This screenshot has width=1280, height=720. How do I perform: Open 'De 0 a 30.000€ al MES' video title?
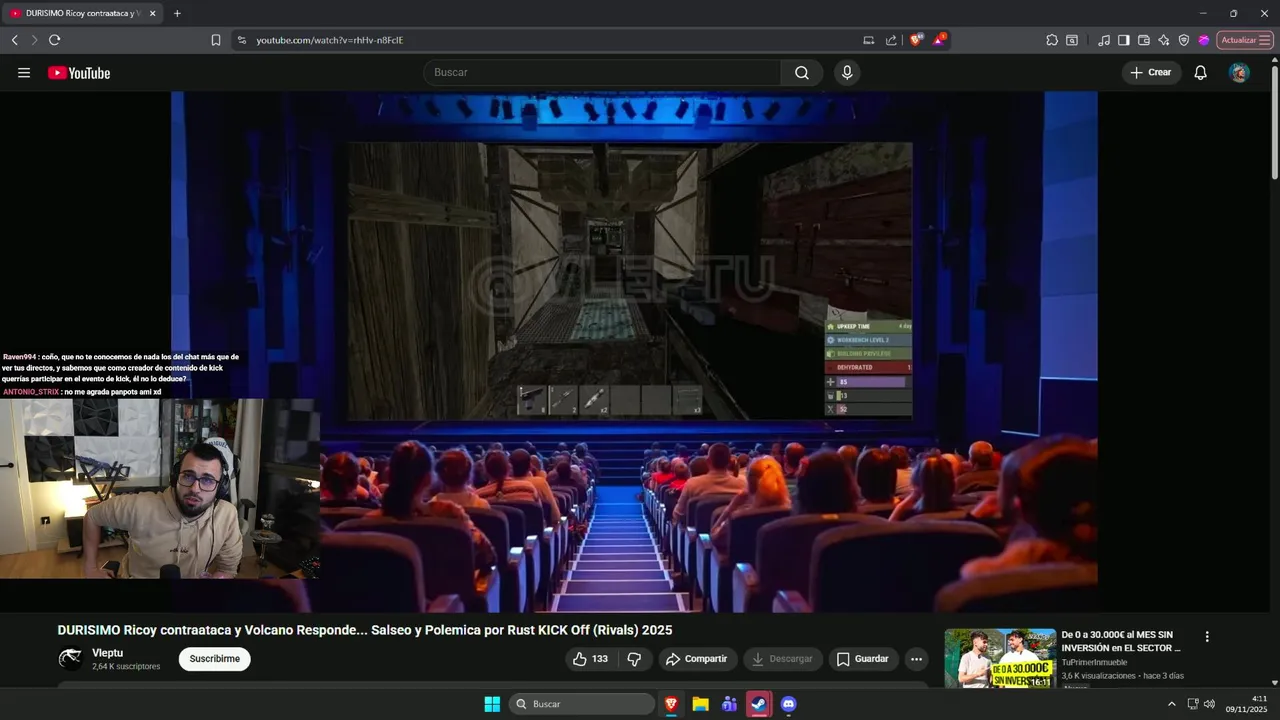pyautogui.click(x=1121, y=641)
